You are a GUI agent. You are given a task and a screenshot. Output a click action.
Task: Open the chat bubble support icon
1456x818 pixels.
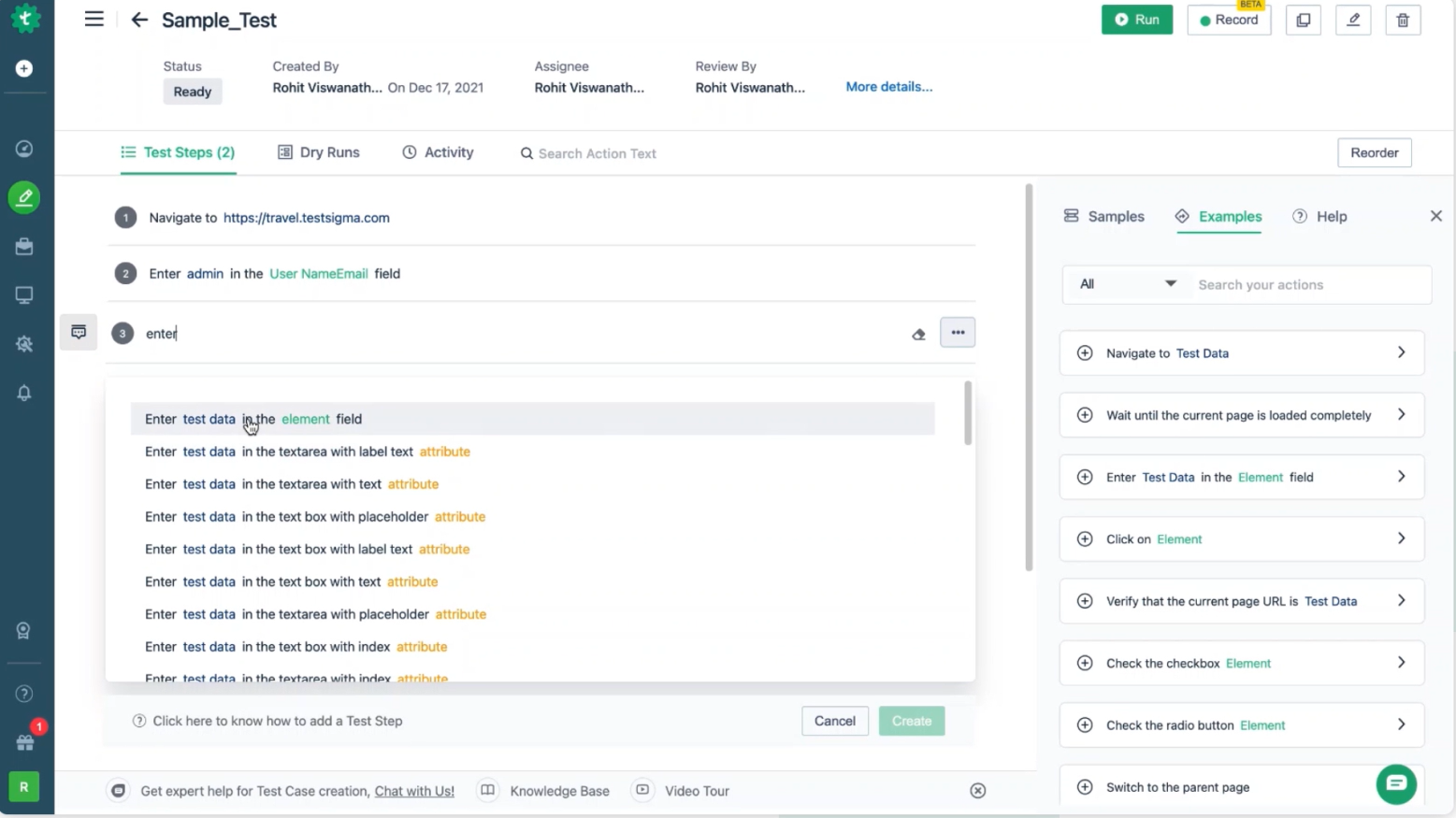pos(1395,783)
